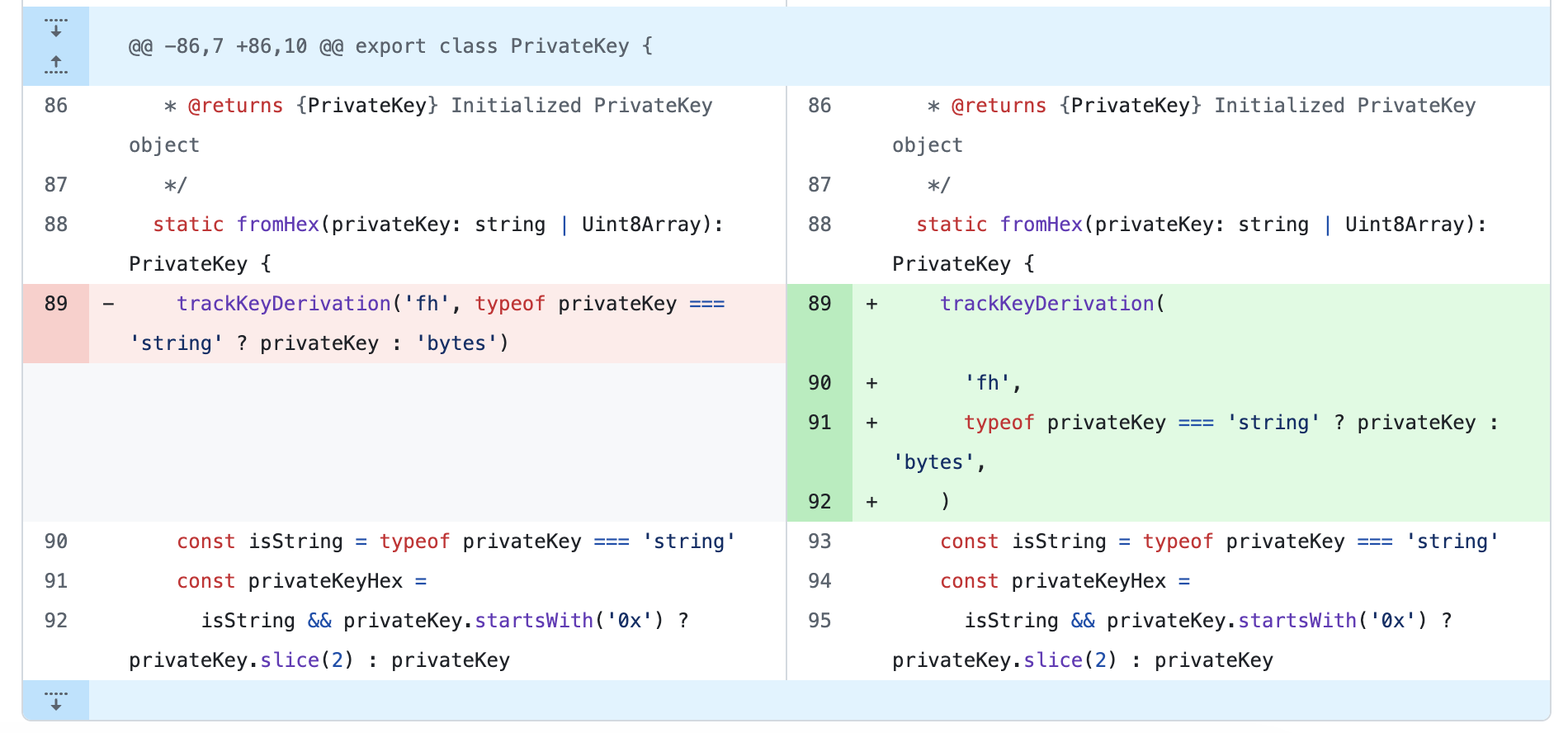Viewport: 1568px width, 733px height.
Task: Click the added code line 'trackKeyDerivation('
Action: pyautogui.click(x=1052, y=303)
